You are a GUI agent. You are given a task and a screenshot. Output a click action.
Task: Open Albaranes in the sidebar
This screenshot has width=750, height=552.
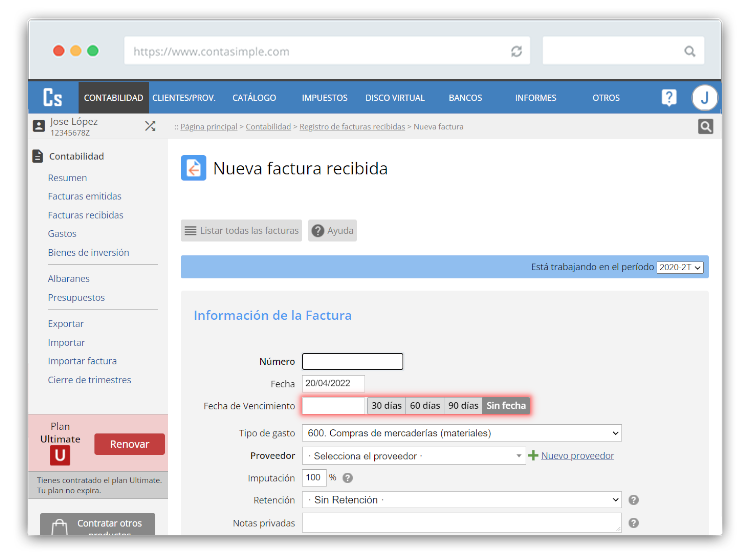click(68, 278)
